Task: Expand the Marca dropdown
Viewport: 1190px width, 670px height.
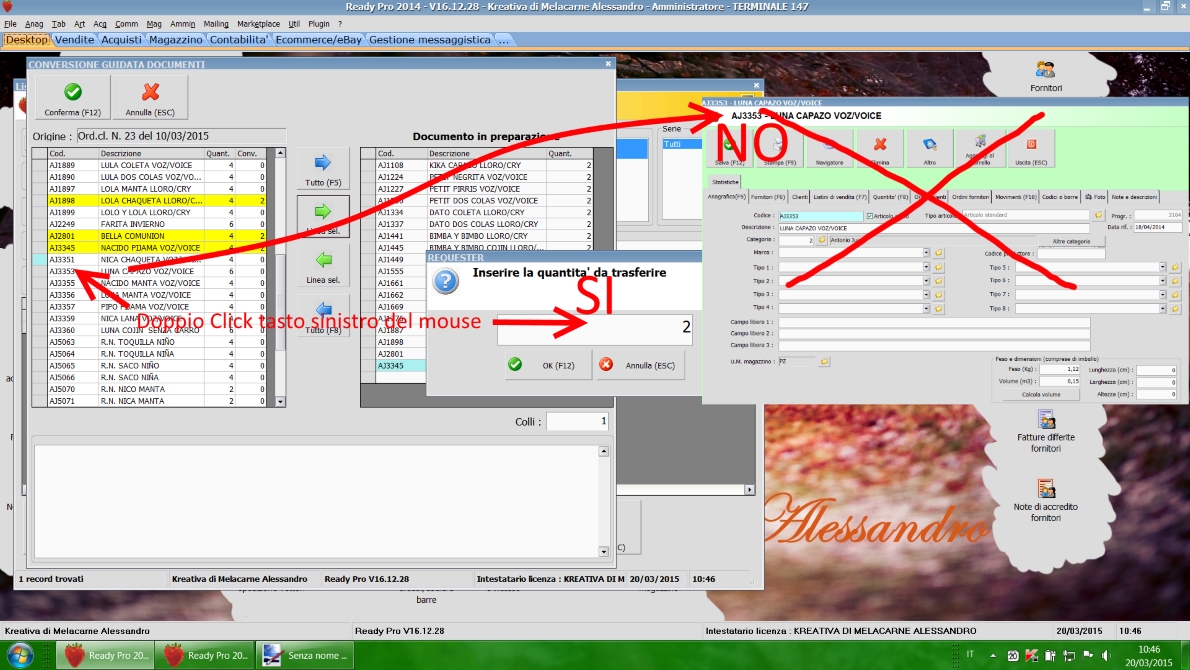Action: point(926,253)
